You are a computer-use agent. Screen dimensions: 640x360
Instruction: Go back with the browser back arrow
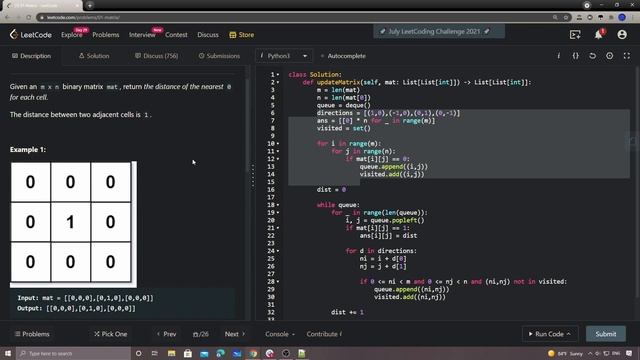tap(7, 18)
